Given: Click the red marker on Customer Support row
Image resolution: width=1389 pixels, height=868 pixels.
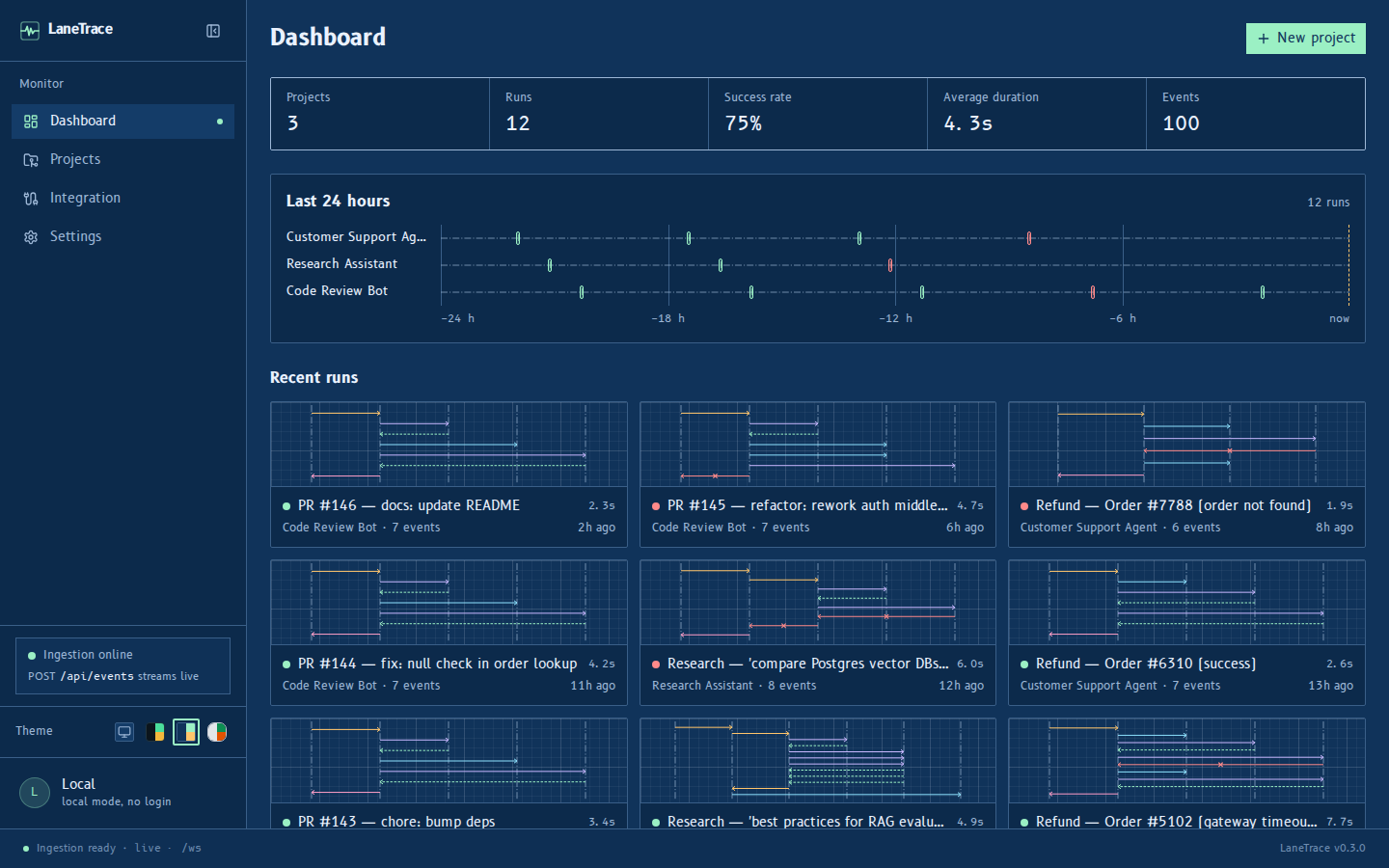Looking at the screenshot, I should [x=1029, y=238].
